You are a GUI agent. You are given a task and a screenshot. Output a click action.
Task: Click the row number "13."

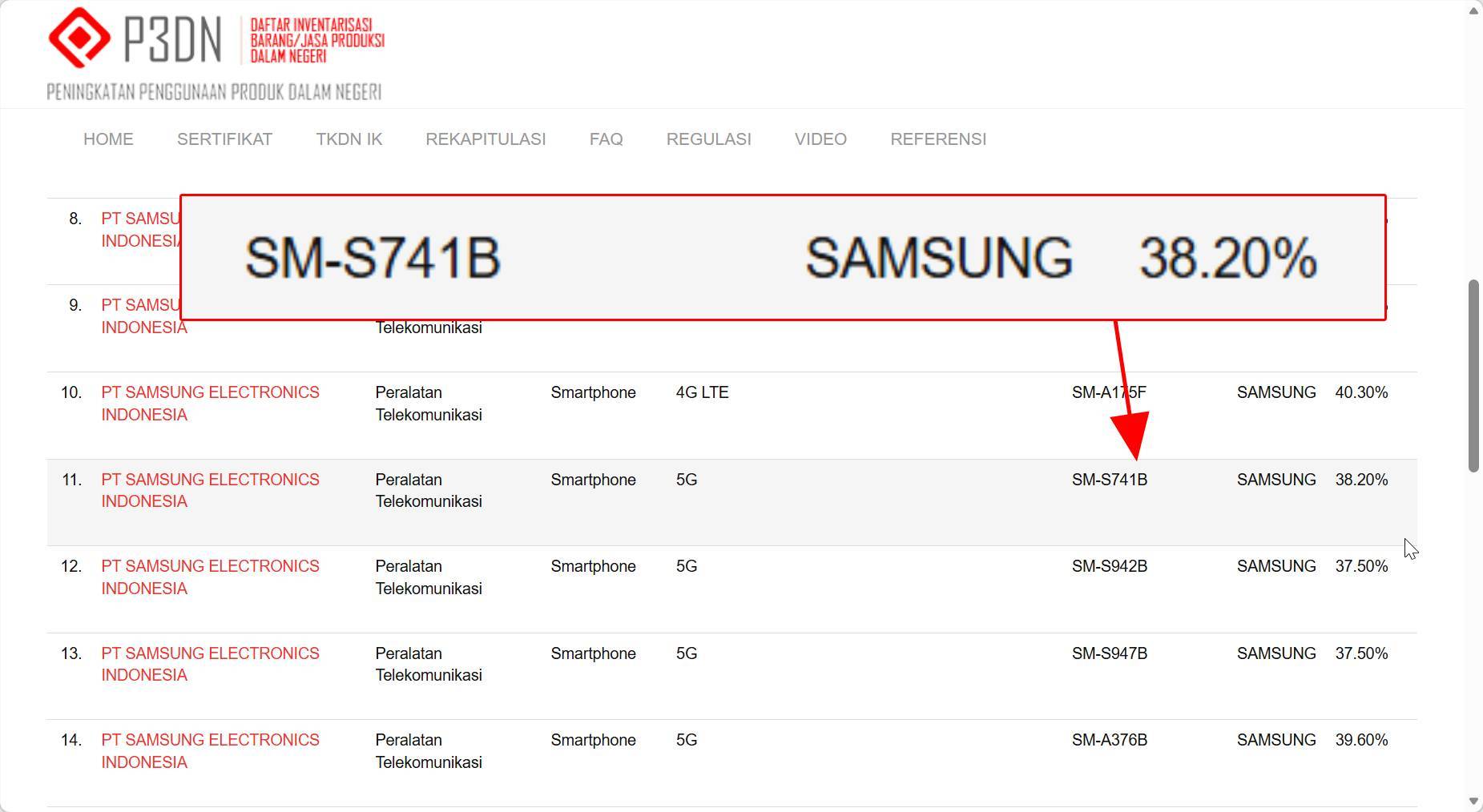click(x=71, y=653)
